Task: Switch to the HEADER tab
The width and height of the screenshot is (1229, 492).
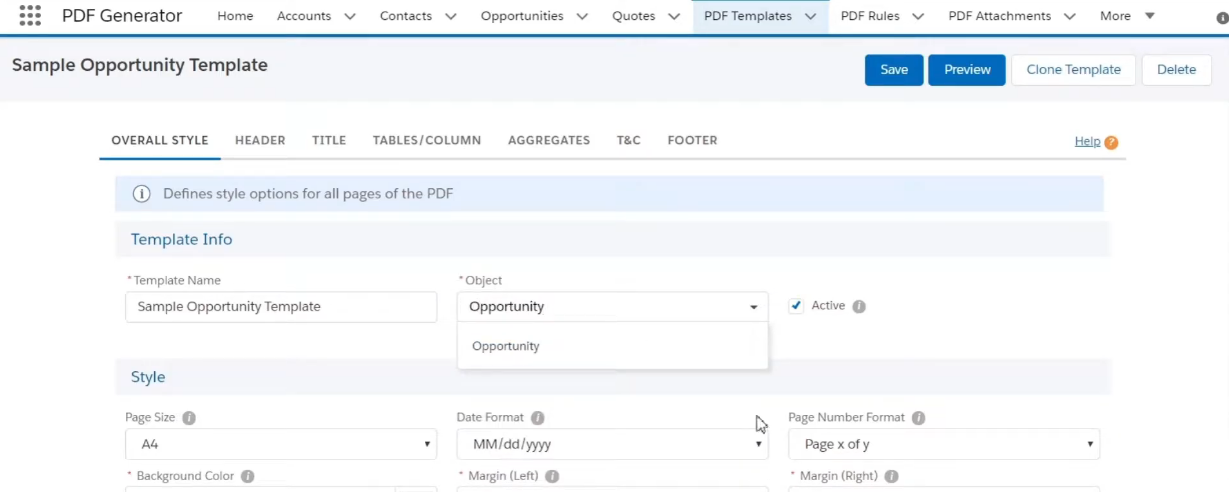Action: click(260, 140)
